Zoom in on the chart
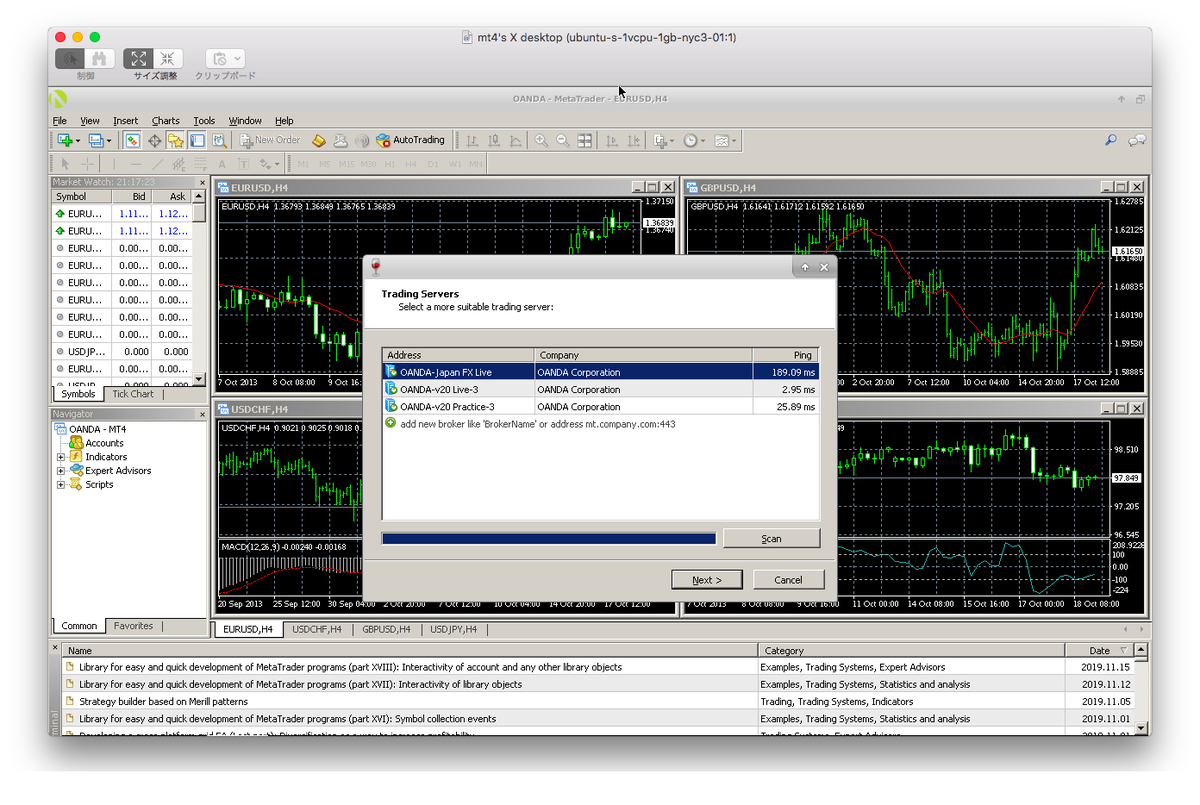Screen dimensions: 1200x805 [541, 141]
